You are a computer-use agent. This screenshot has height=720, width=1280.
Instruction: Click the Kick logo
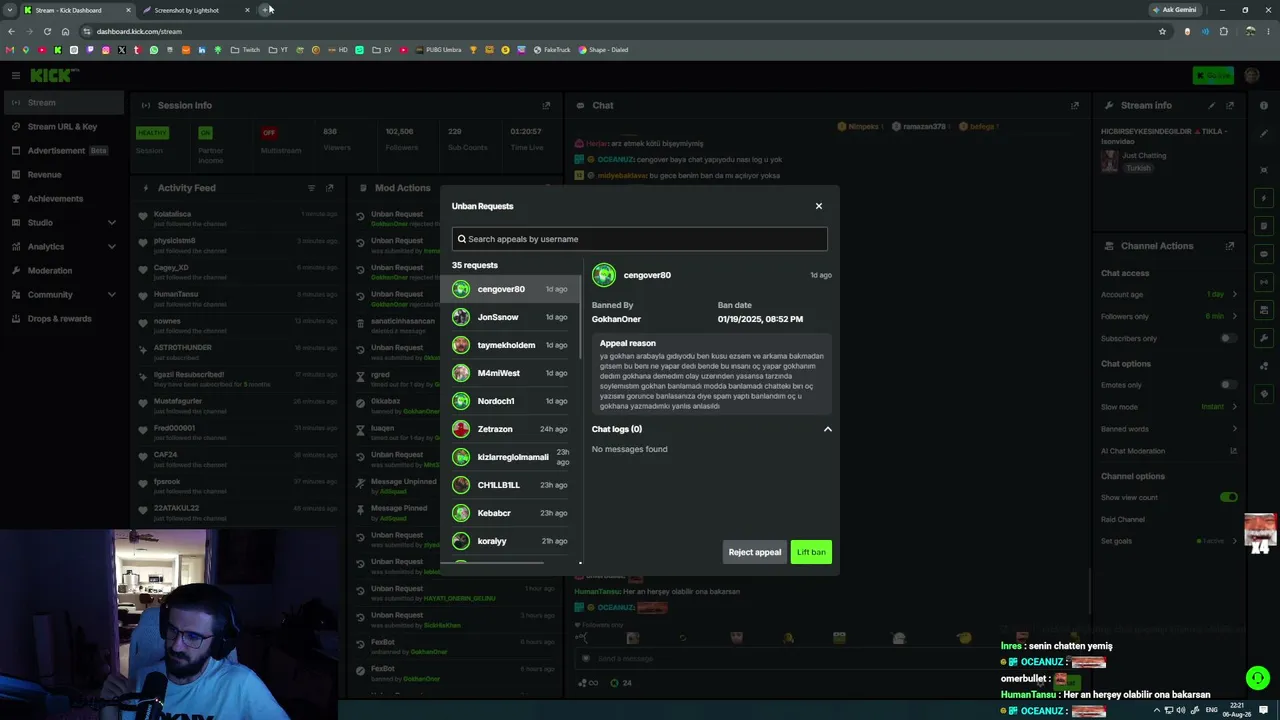[54, 75]
